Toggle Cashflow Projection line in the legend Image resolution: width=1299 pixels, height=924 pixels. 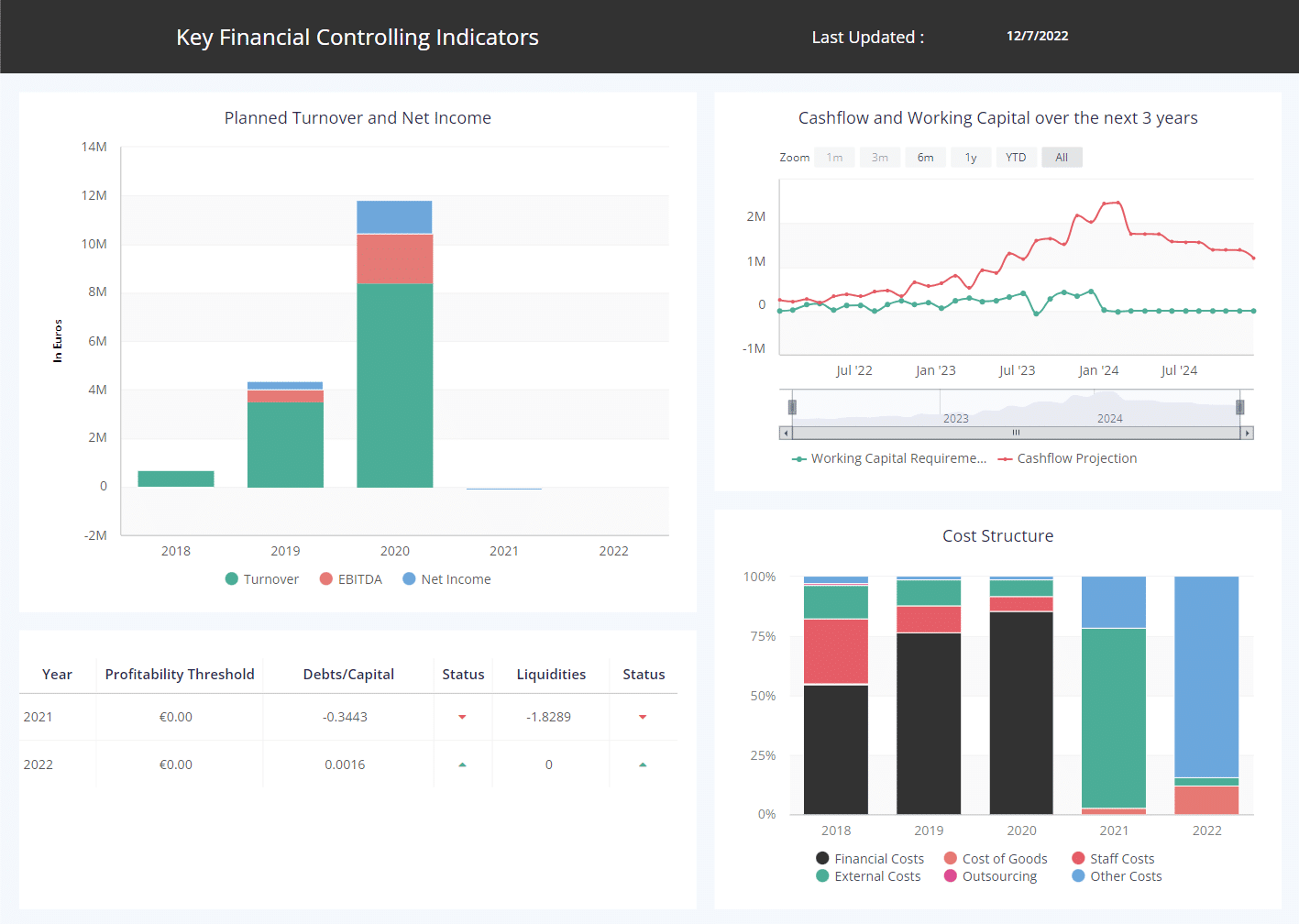[x=1068, y=458]
